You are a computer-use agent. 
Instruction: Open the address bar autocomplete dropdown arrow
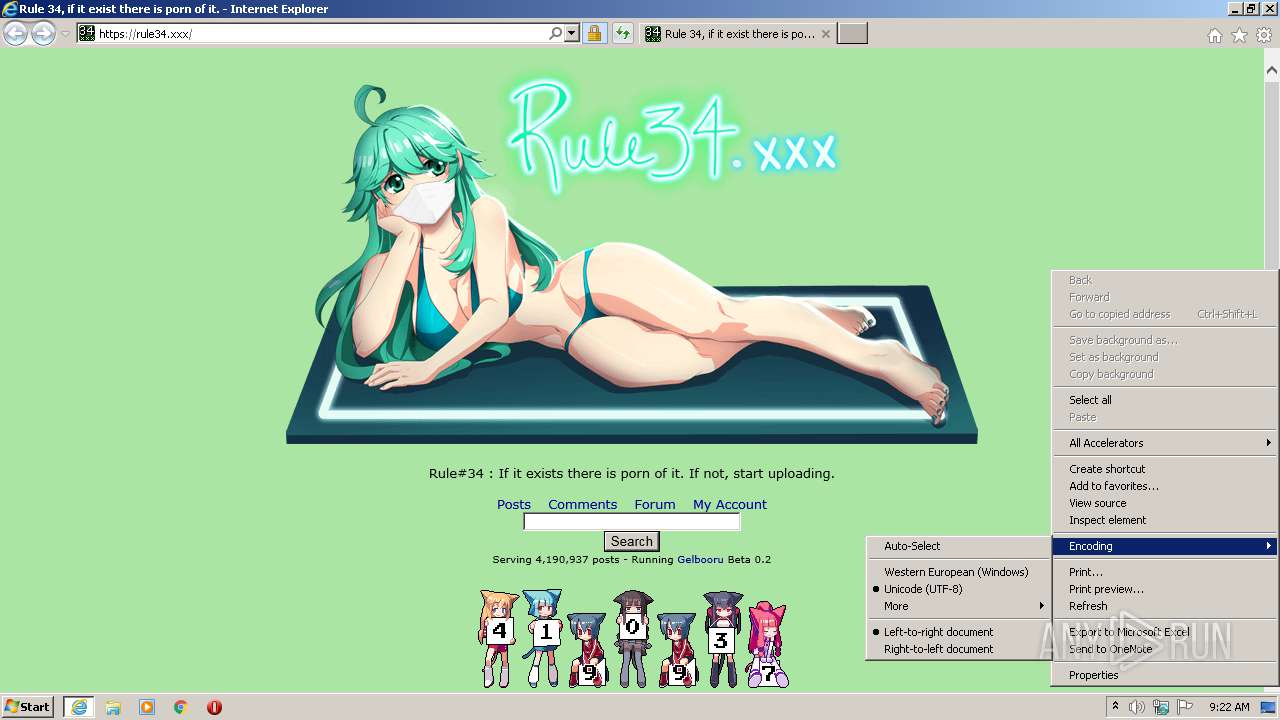(x=572, y=33)
